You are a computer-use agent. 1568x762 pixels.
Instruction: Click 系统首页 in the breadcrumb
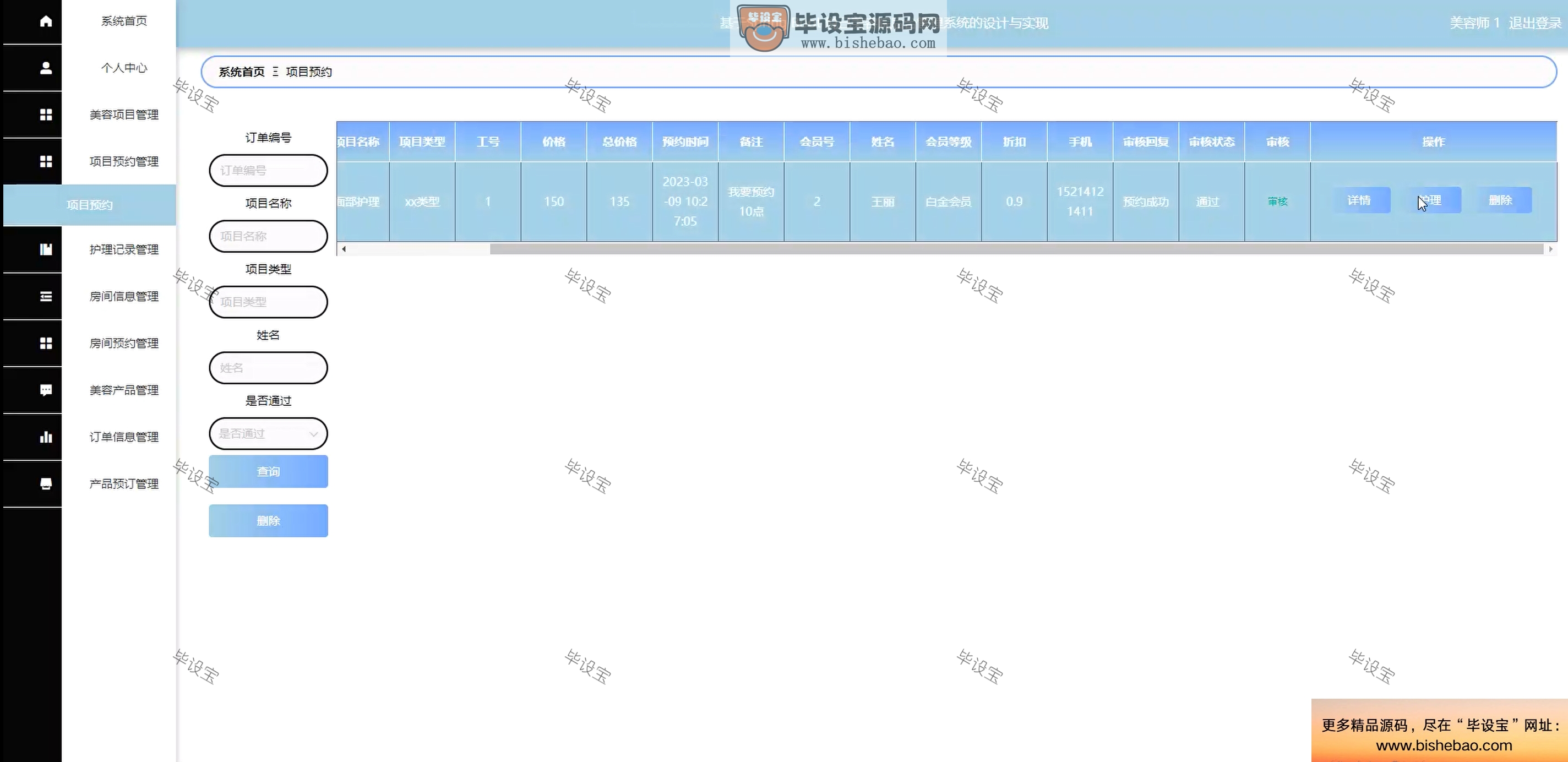tap(242, 72)
